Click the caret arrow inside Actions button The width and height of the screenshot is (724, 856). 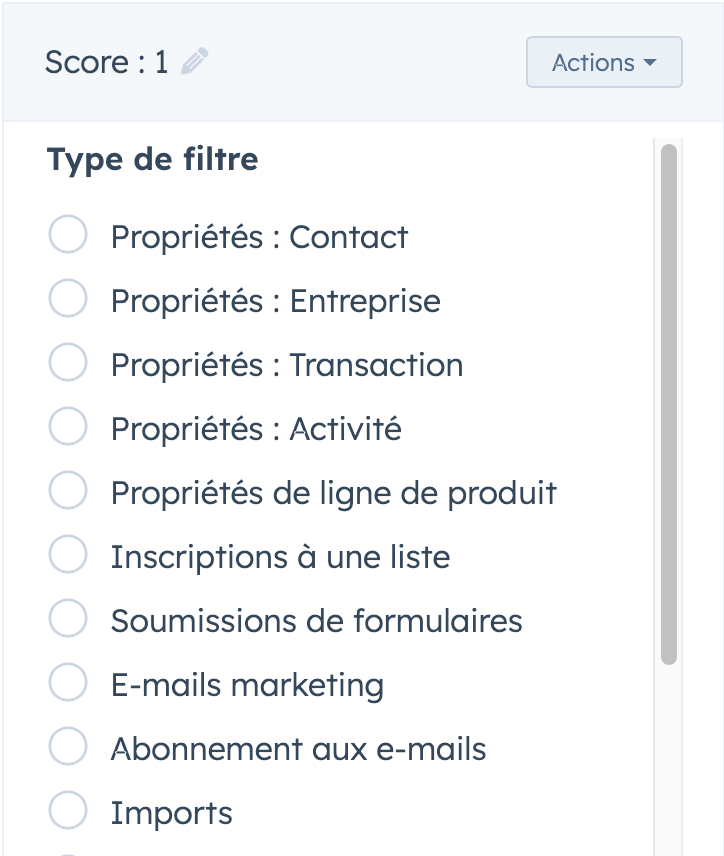tap(650, 62)
